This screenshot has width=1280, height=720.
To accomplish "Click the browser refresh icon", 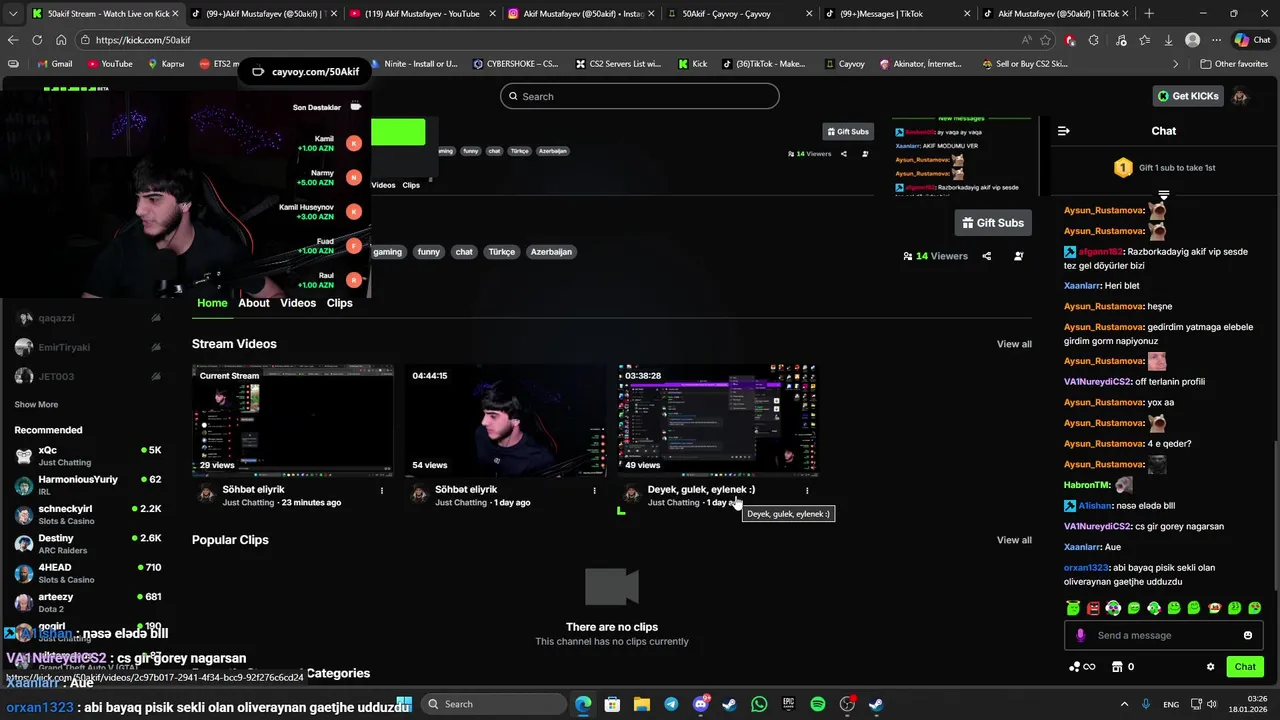I will [37, 40].
